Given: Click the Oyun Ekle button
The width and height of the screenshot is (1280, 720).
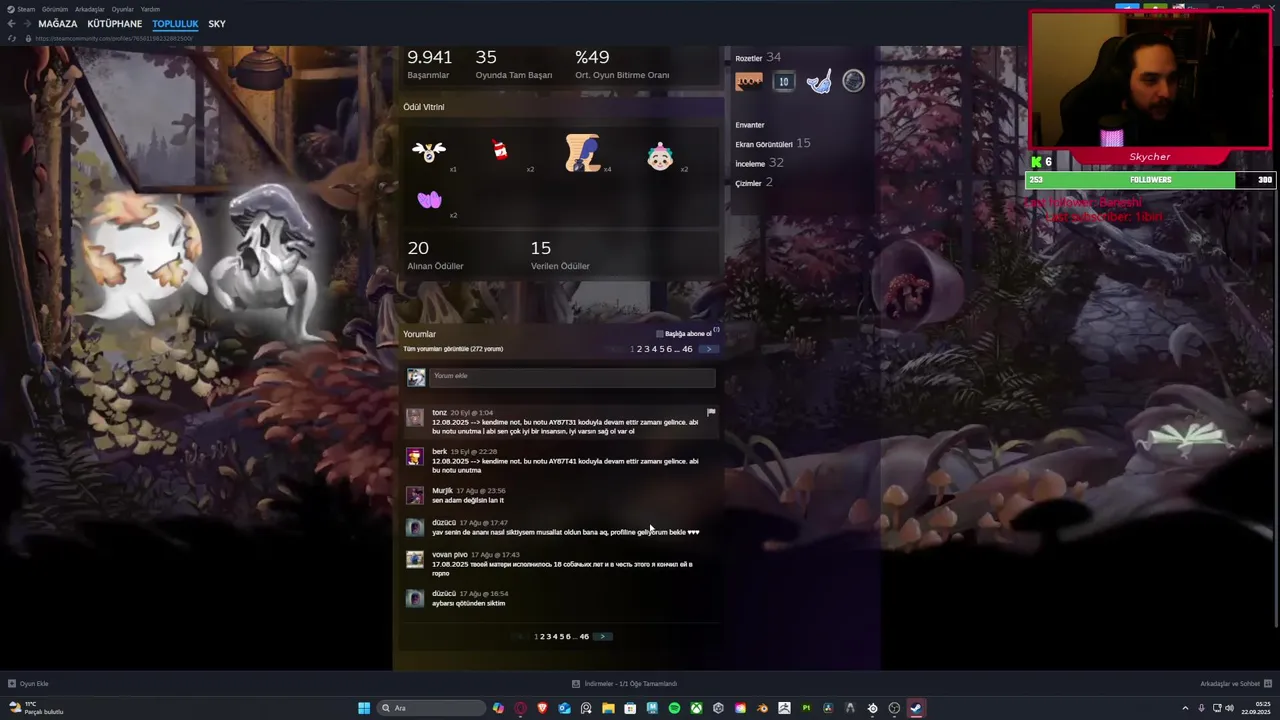Looking at the screenshot, I should click(28, 684).
